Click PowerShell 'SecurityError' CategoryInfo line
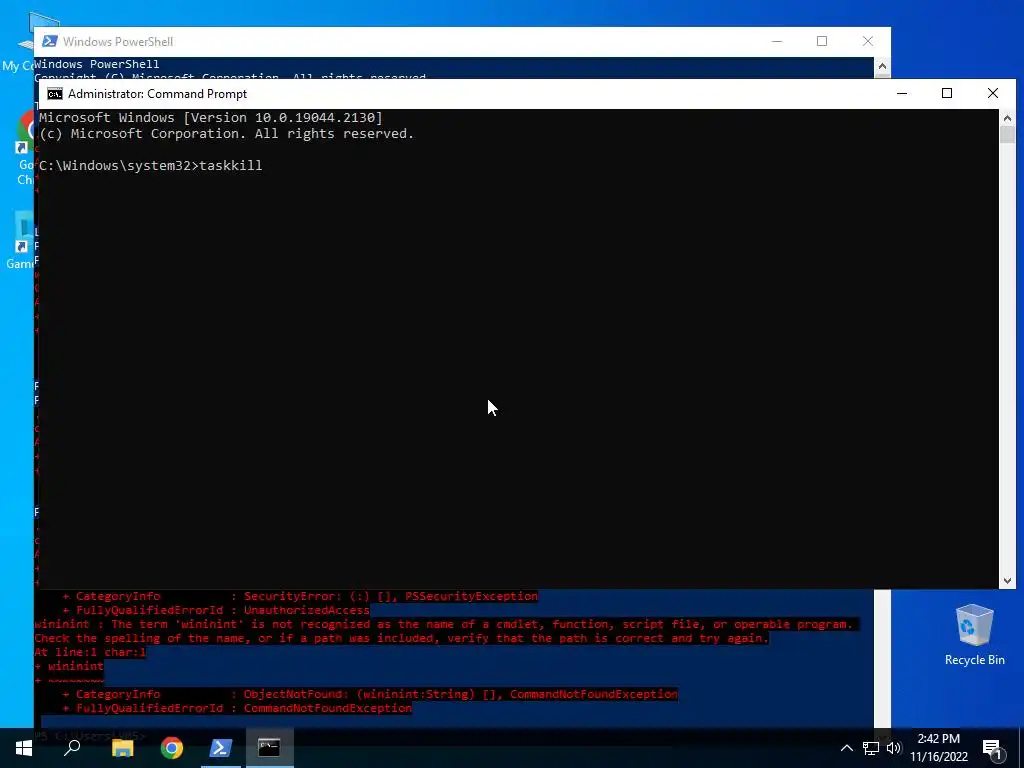 (x=300, y=596)
